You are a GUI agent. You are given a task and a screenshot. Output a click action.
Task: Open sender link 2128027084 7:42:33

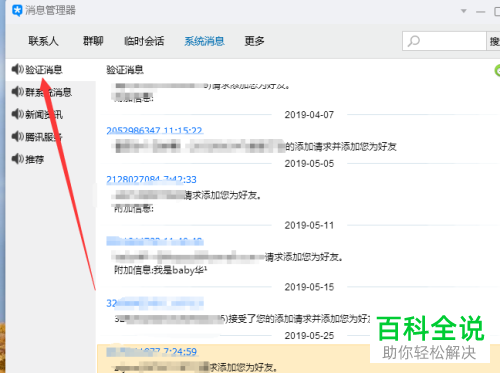click(x=151, y=179)
